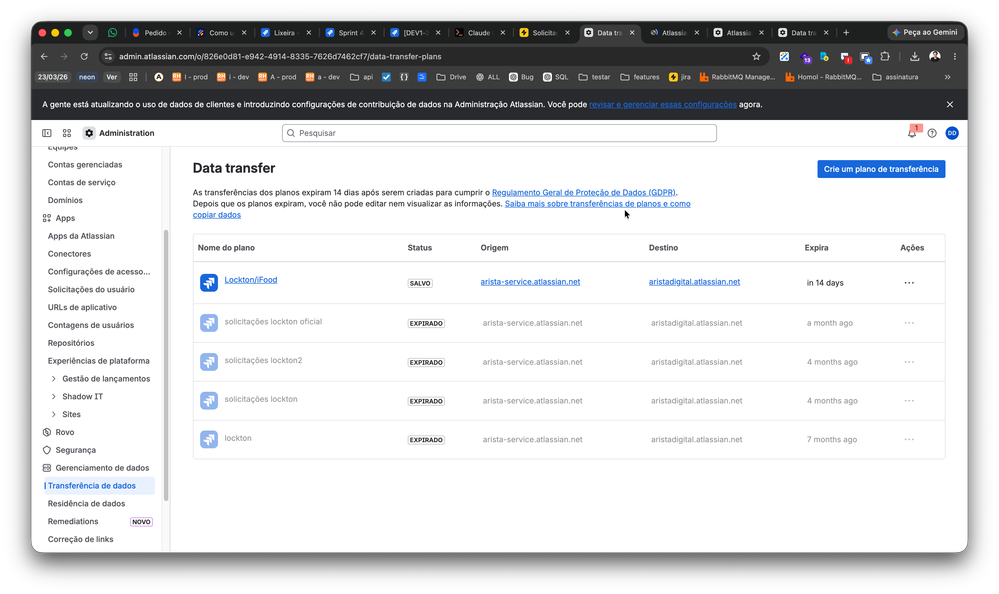Image resolution: width=999 pixels, height=594 pixels.
Task: Switch to the Solicita browser tab
Action: 543,33
